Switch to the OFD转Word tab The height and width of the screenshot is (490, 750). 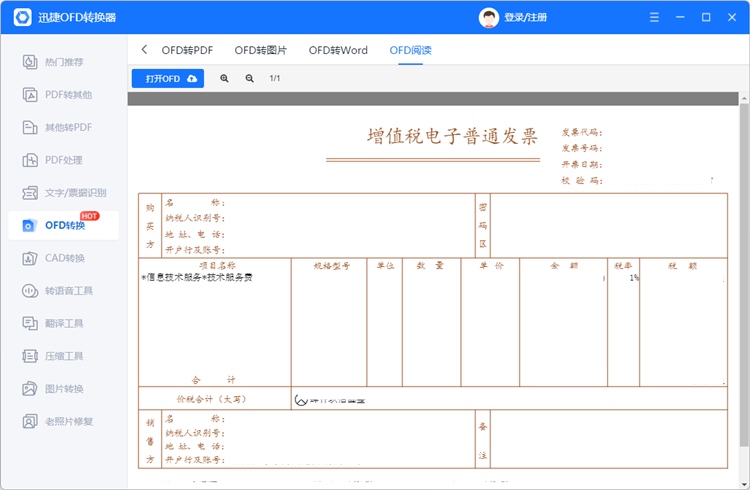click(338, 50)
